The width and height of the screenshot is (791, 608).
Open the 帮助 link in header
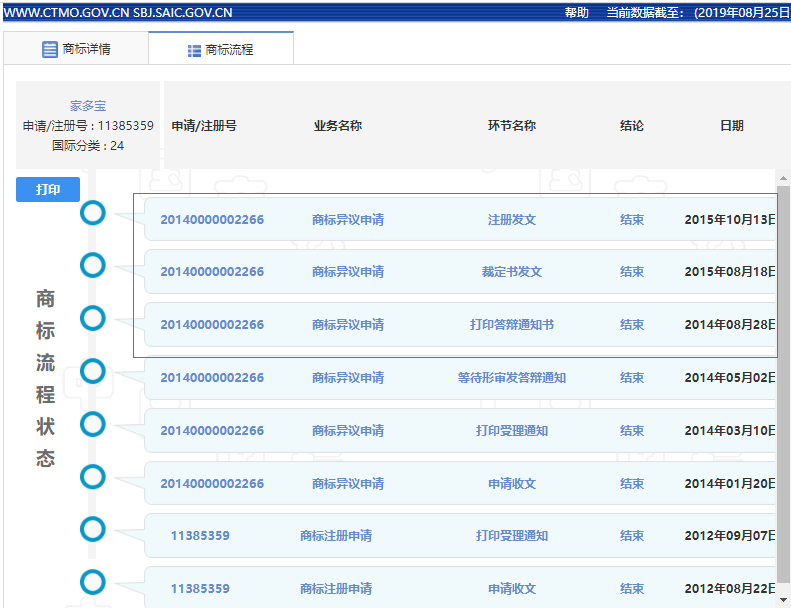pos(577,12)
